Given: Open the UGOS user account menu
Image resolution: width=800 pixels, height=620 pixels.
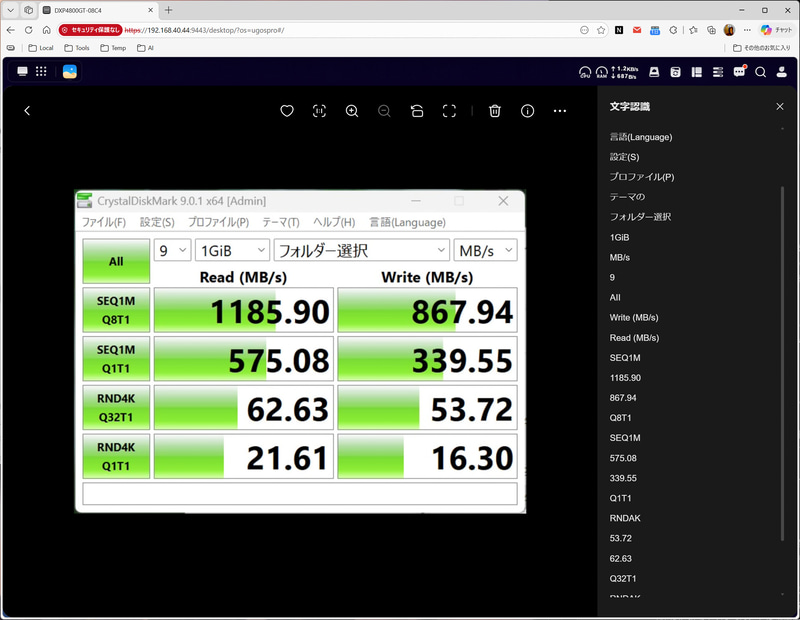Looking at the screenshot, I should (782, 72).
